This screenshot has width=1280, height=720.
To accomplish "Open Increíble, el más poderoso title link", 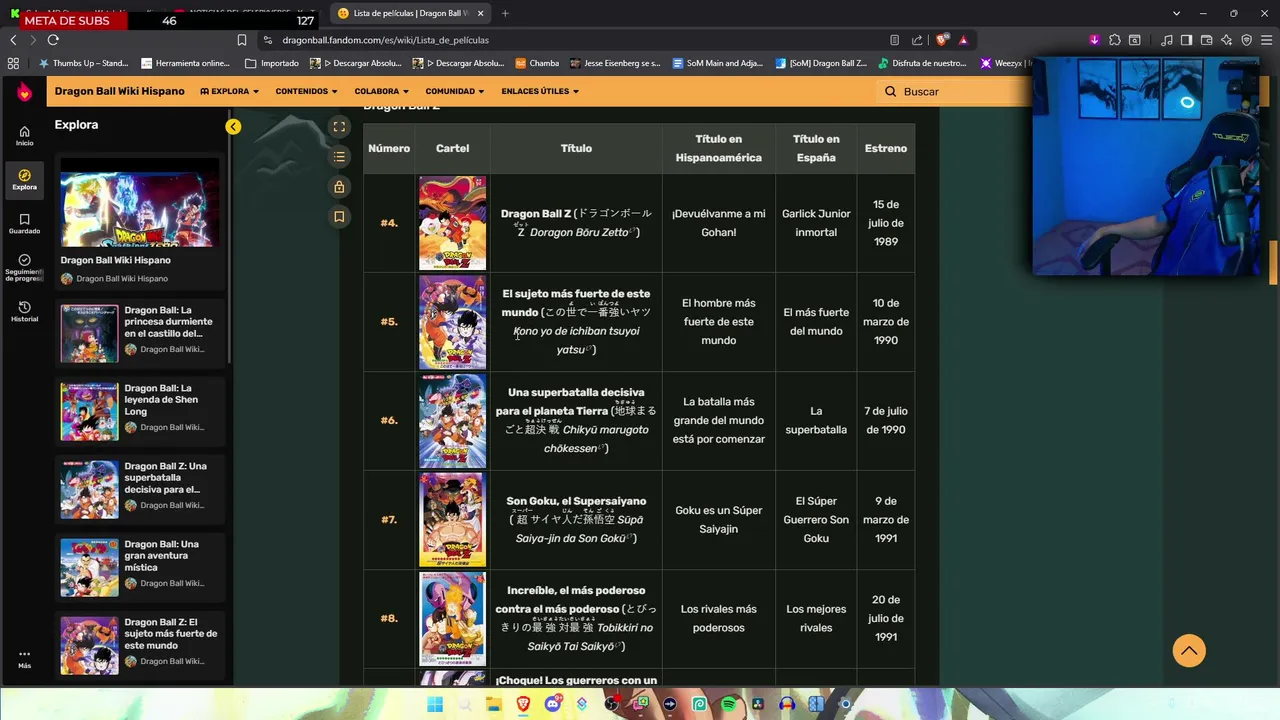I will pos(570,599).
